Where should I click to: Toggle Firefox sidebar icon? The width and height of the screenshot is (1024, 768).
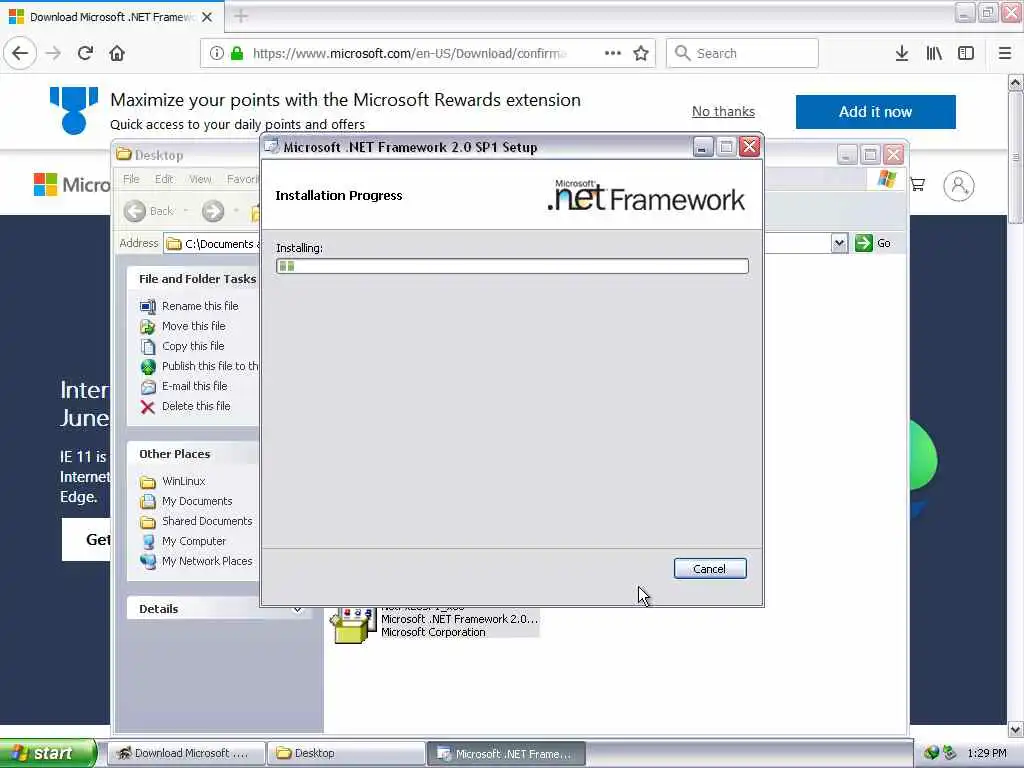966,53
